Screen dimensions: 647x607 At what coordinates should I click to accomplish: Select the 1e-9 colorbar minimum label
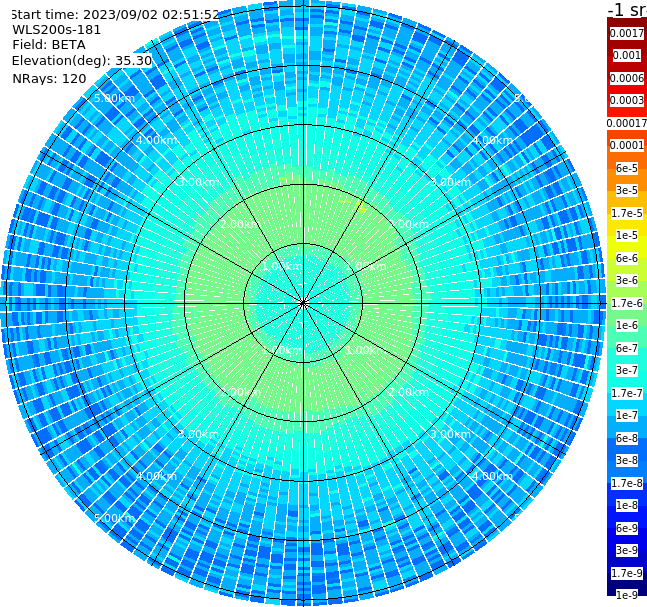click(x=627, y=595)
